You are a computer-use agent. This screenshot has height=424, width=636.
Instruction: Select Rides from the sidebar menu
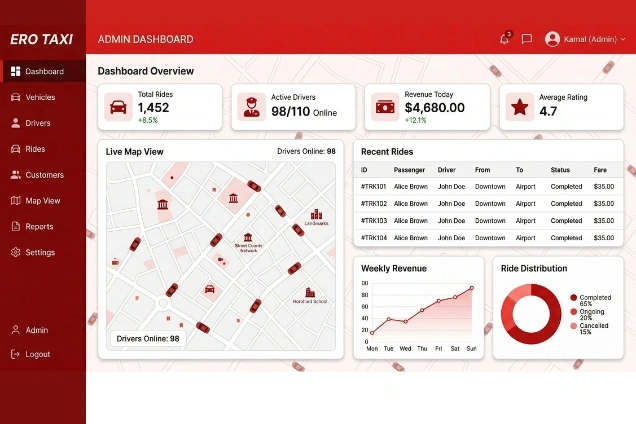pyautogui.click(x=35, y=149)
